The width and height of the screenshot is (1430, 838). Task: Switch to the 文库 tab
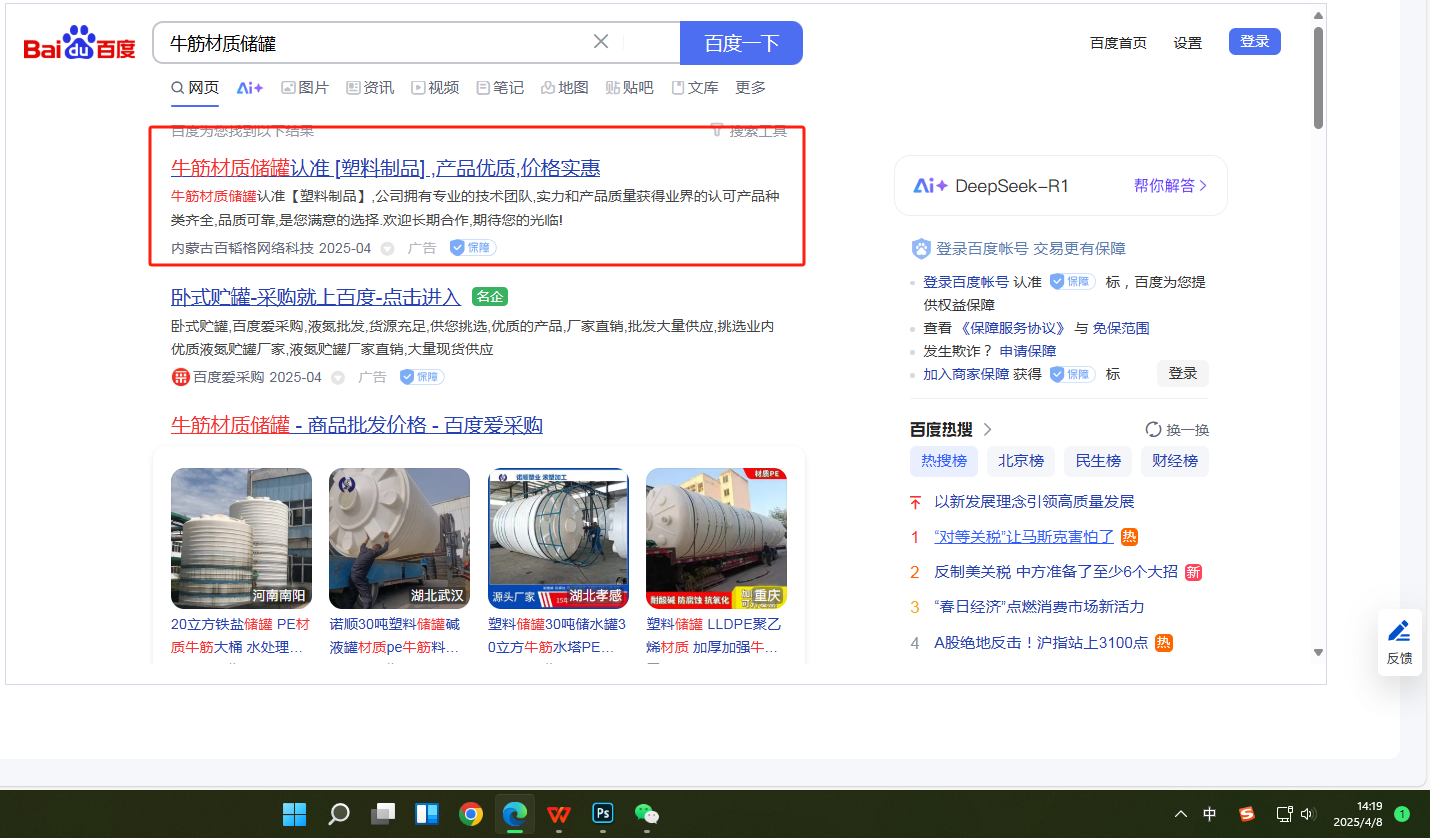695,88
